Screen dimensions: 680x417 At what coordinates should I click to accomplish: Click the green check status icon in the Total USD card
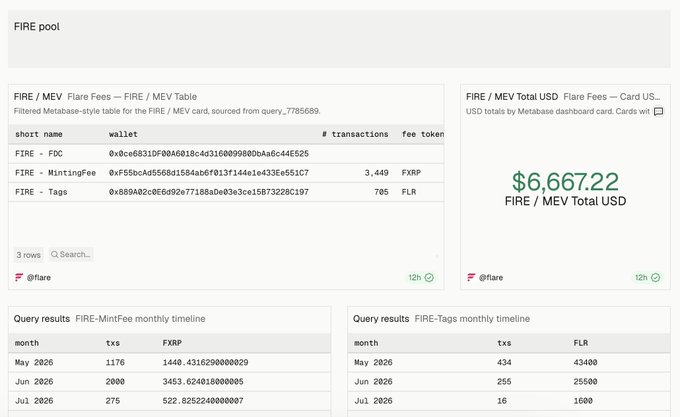(x=656, y=277)
